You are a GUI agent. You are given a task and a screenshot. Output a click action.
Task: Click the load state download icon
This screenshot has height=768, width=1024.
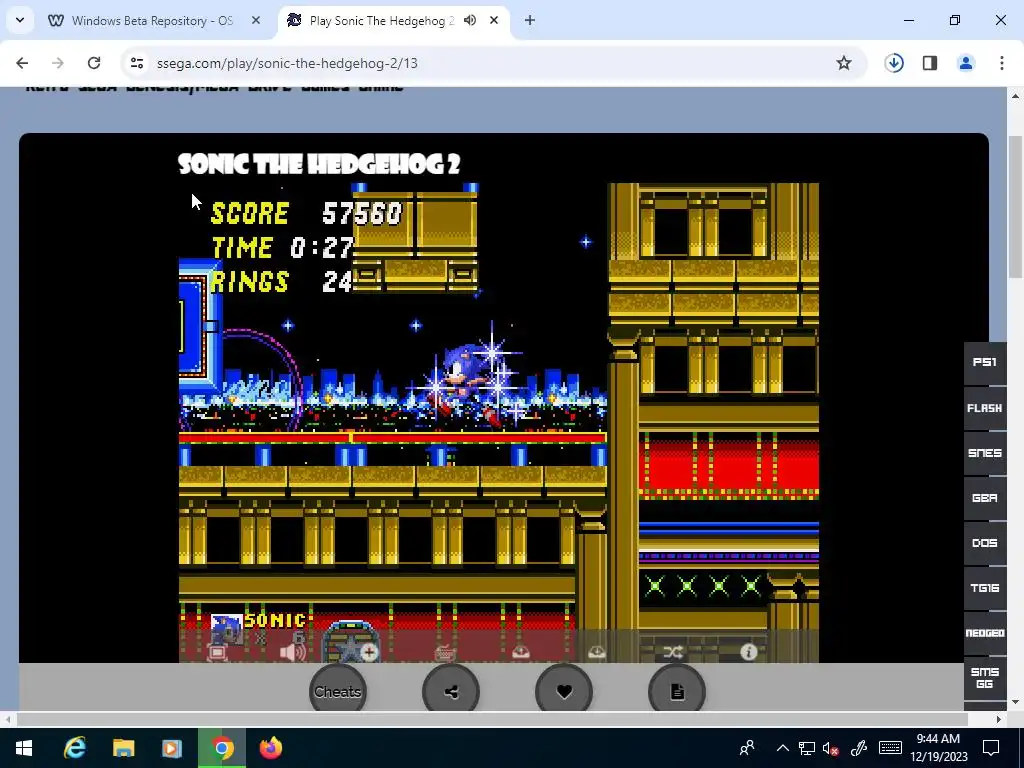pyautogui.click(x=597, y=652)
